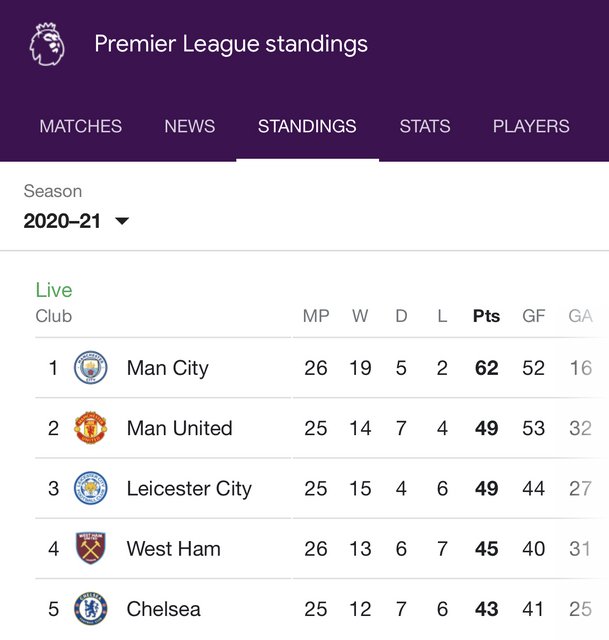Click the Premier League standings title
Viewport: 609px width, 640px height.
(231, 44)
